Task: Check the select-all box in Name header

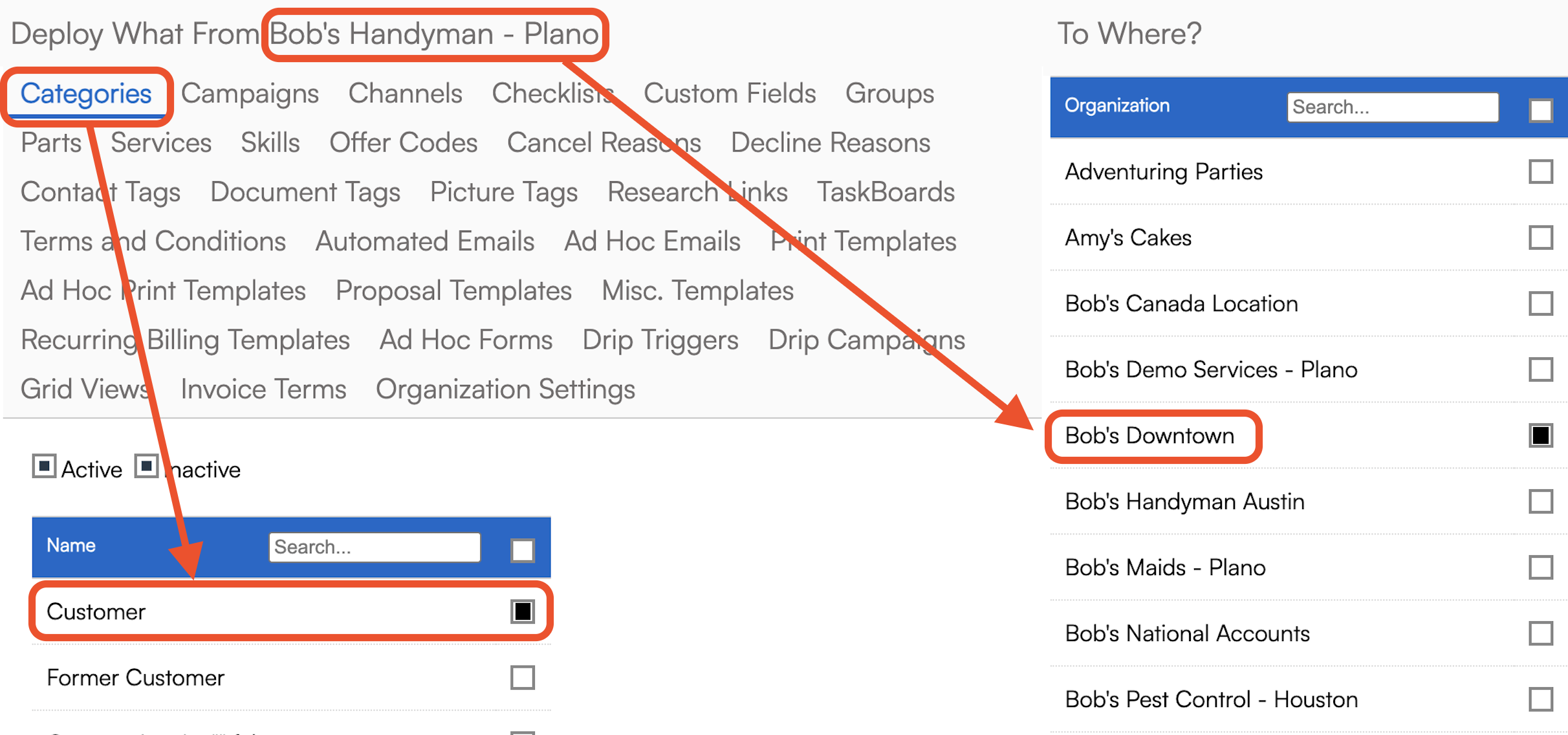Action: [x=523, y=551]
